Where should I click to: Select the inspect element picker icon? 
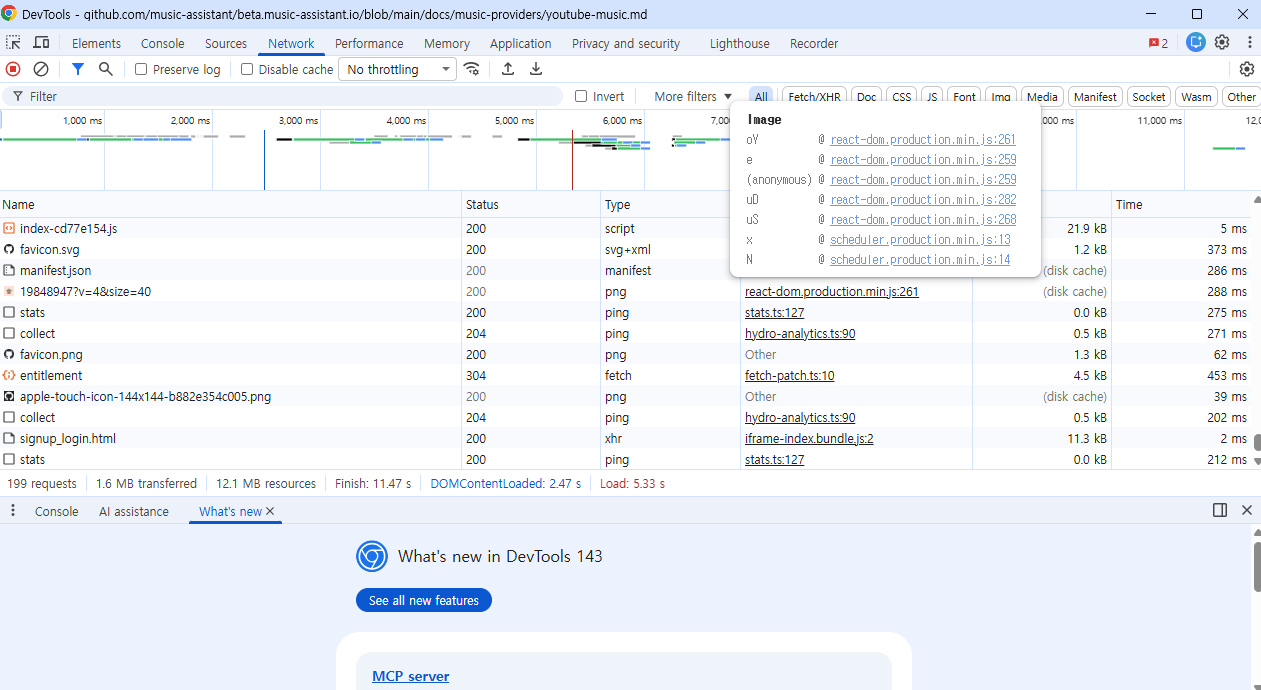(13, 43)
